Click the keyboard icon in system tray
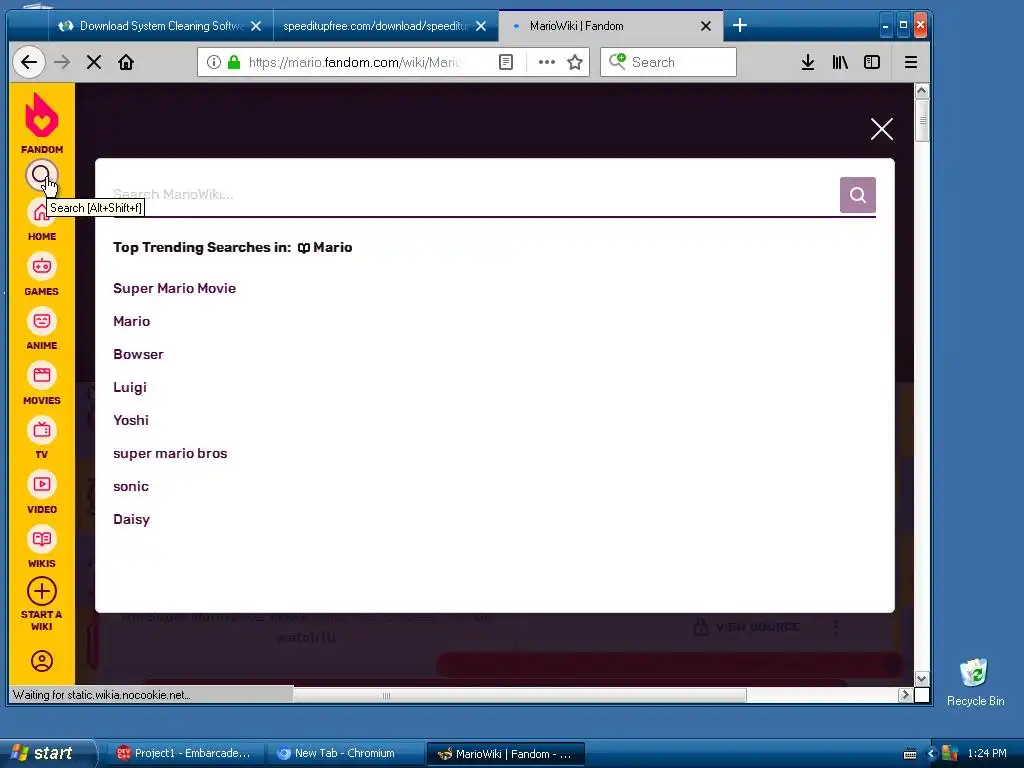This screenshot has height=768, width=1024. [910, 754]
